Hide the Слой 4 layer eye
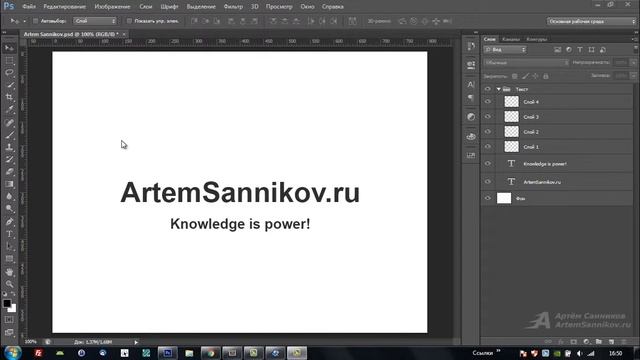This screenshot has width=640, height=360. [x=488, y=102]
